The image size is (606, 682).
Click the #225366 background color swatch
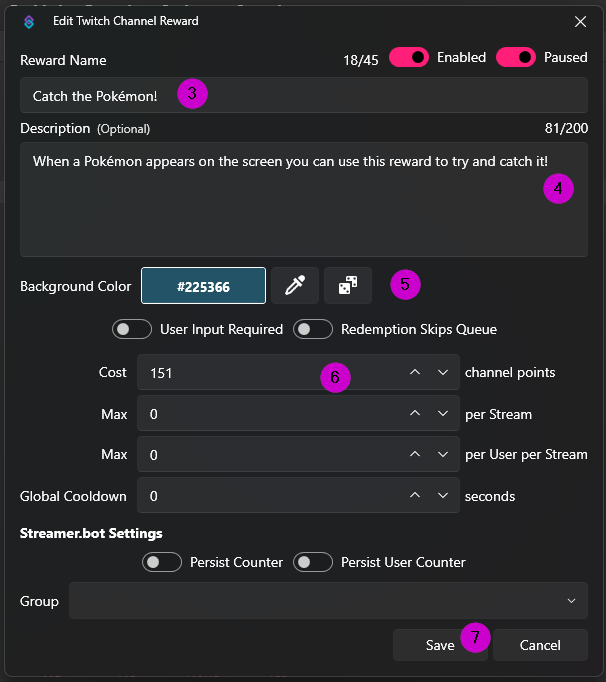tap(203, 286)
